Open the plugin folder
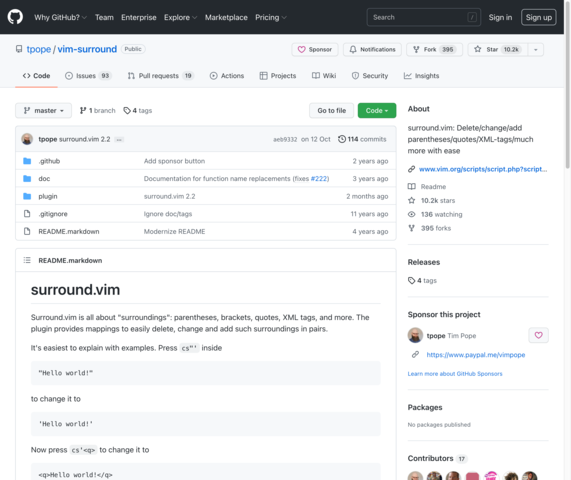 (x=48, y=196)
